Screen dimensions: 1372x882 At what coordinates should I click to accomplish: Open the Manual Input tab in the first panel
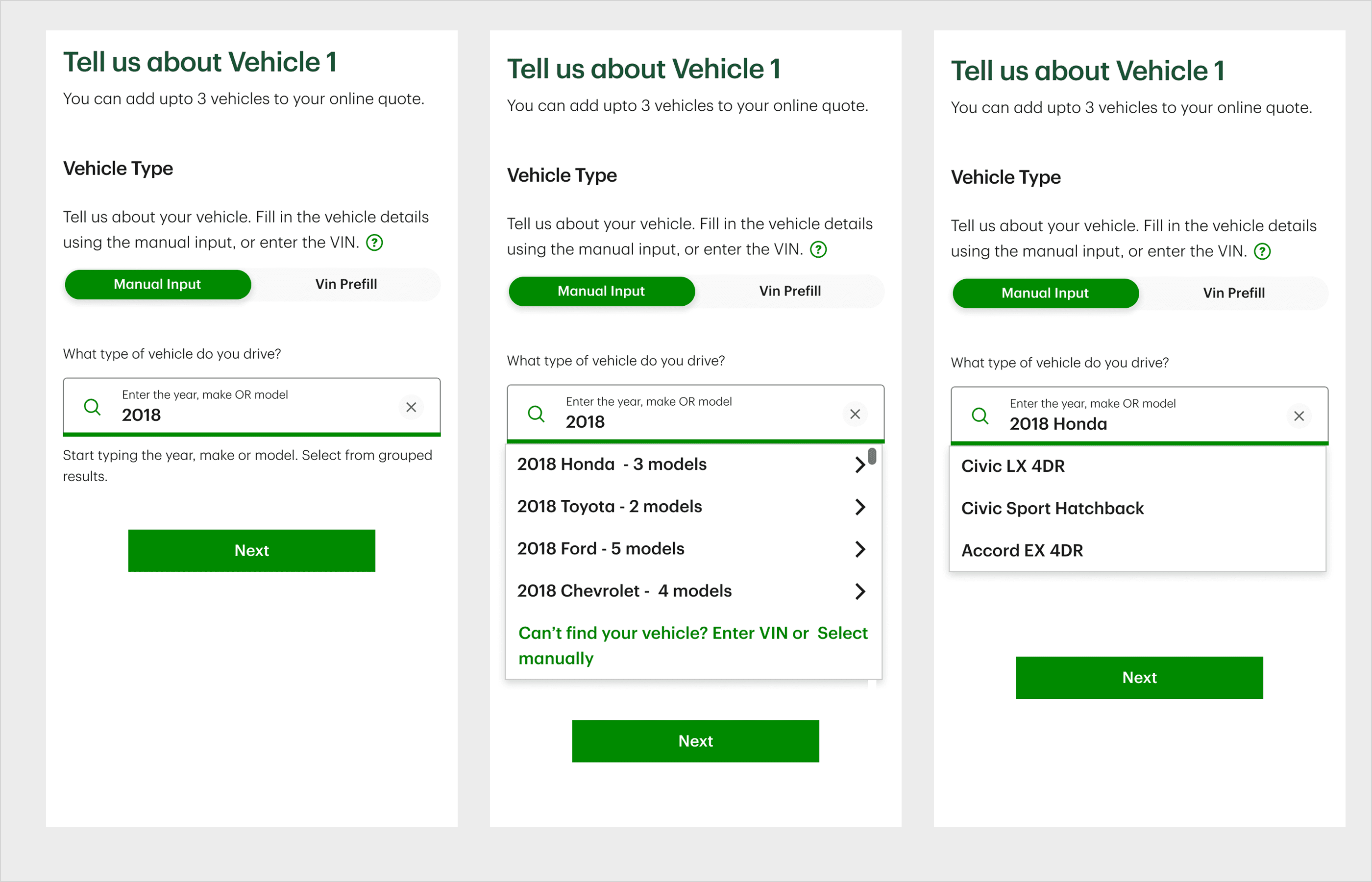pos(157,284)
